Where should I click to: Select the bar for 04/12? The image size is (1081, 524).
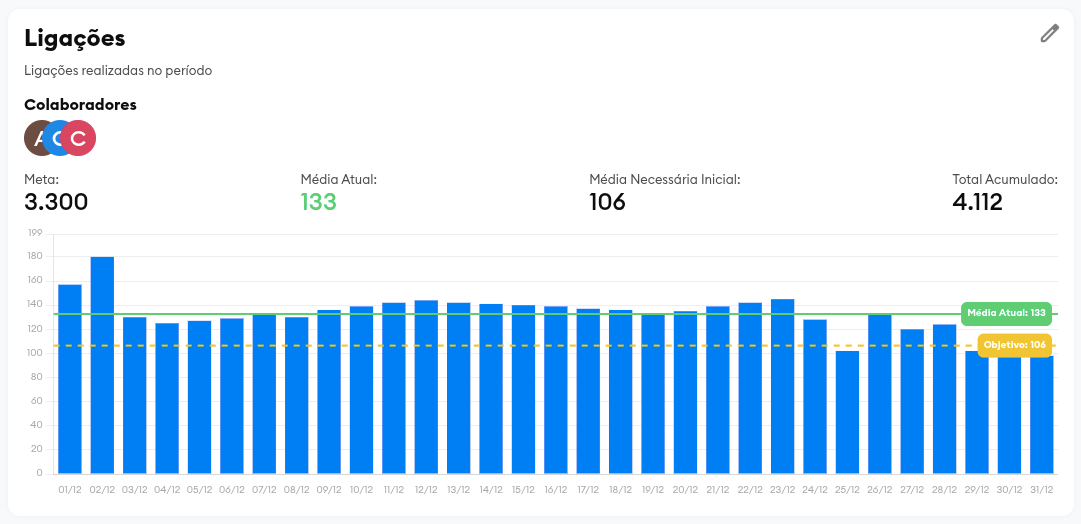pyautogui.click(x=167, y=398)
